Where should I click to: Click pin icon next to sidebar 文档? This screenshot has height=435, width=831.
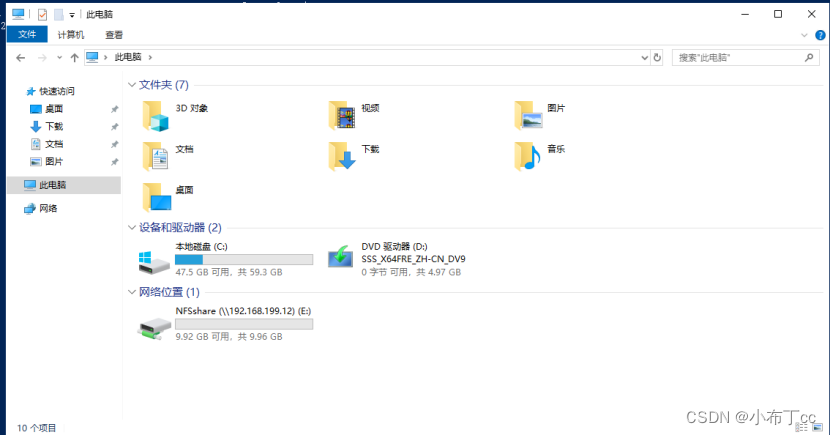coord(114,144)
